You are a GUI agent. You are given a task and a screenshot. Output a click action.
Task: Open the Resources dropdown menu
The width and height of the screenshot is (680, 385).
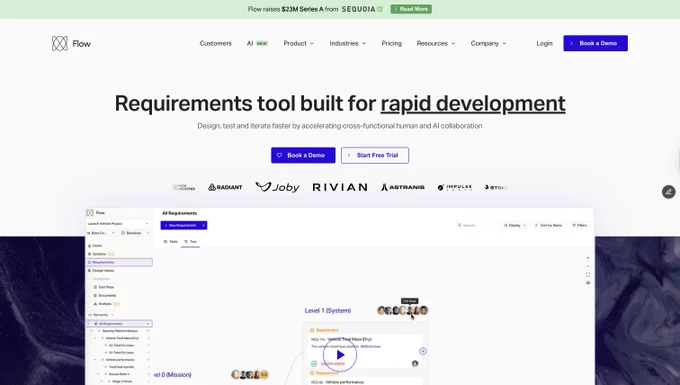pos(436,43)
